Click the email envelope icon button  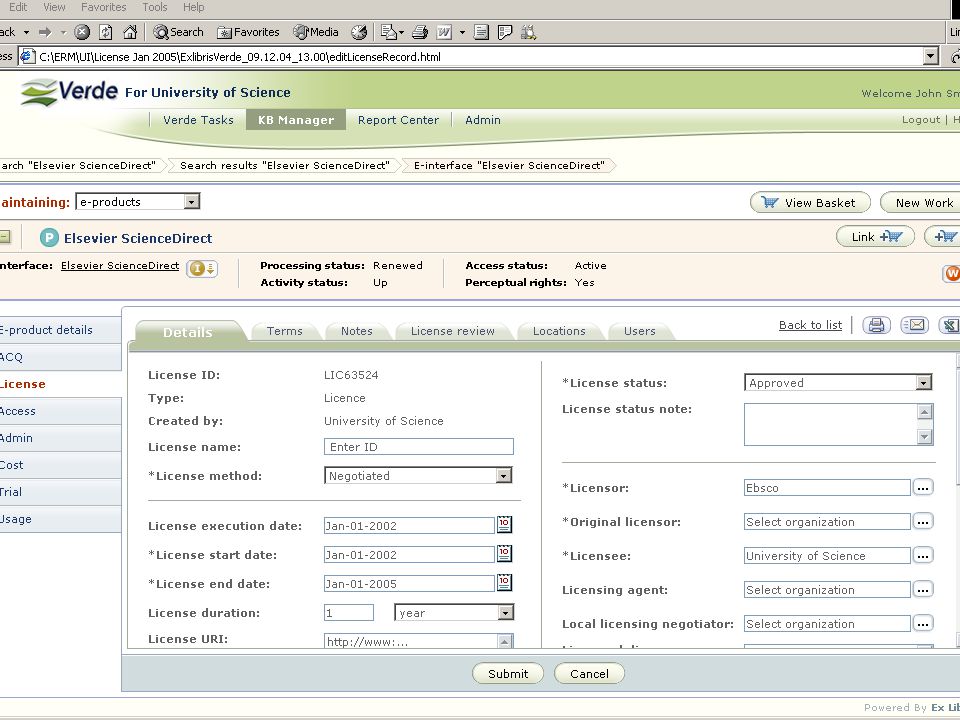(x=915, y=325)
